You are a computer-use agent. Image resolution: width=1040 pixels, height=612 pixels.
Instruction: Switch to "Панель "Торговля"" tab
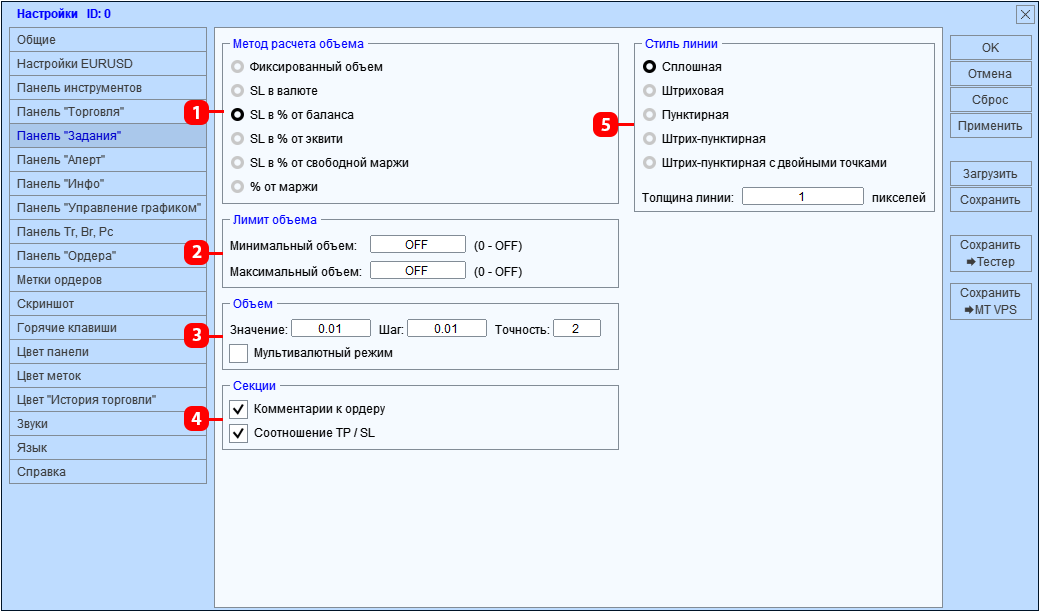(x=108, y=111)
